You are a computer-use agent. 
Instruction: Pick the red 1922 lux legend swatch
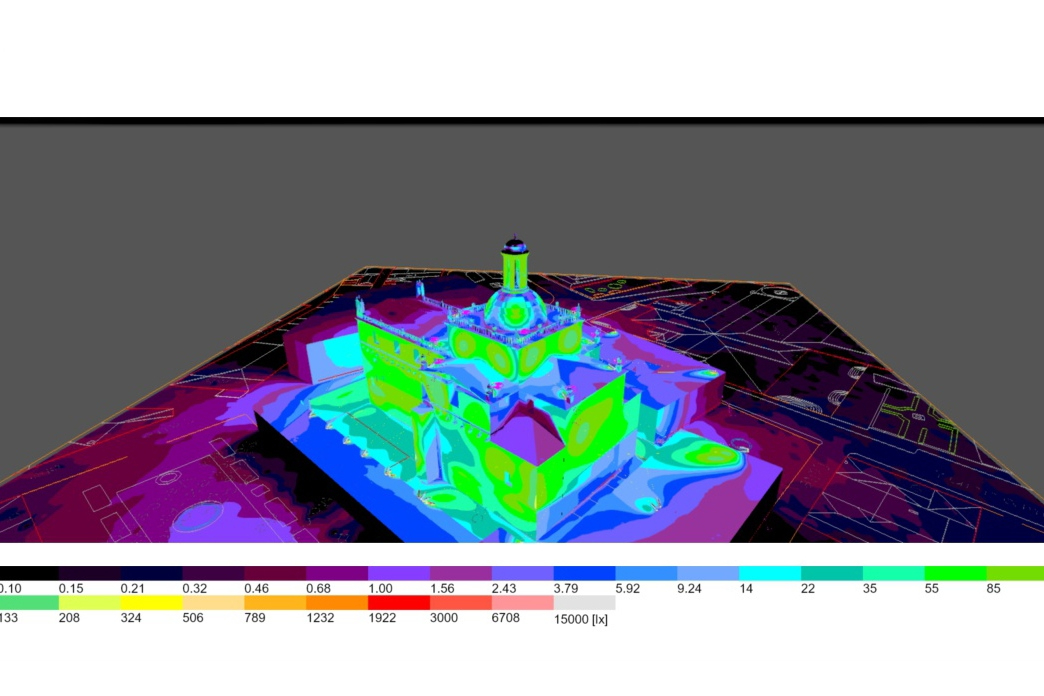tap(398, 603)
